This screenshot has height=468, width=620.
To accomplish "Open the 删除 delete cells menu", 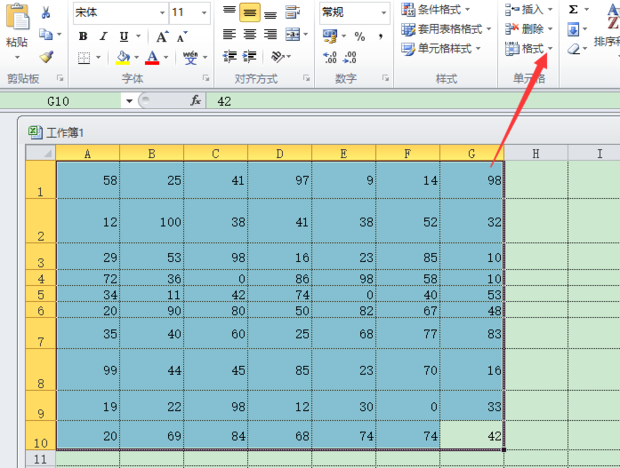I will click(529, 29).
